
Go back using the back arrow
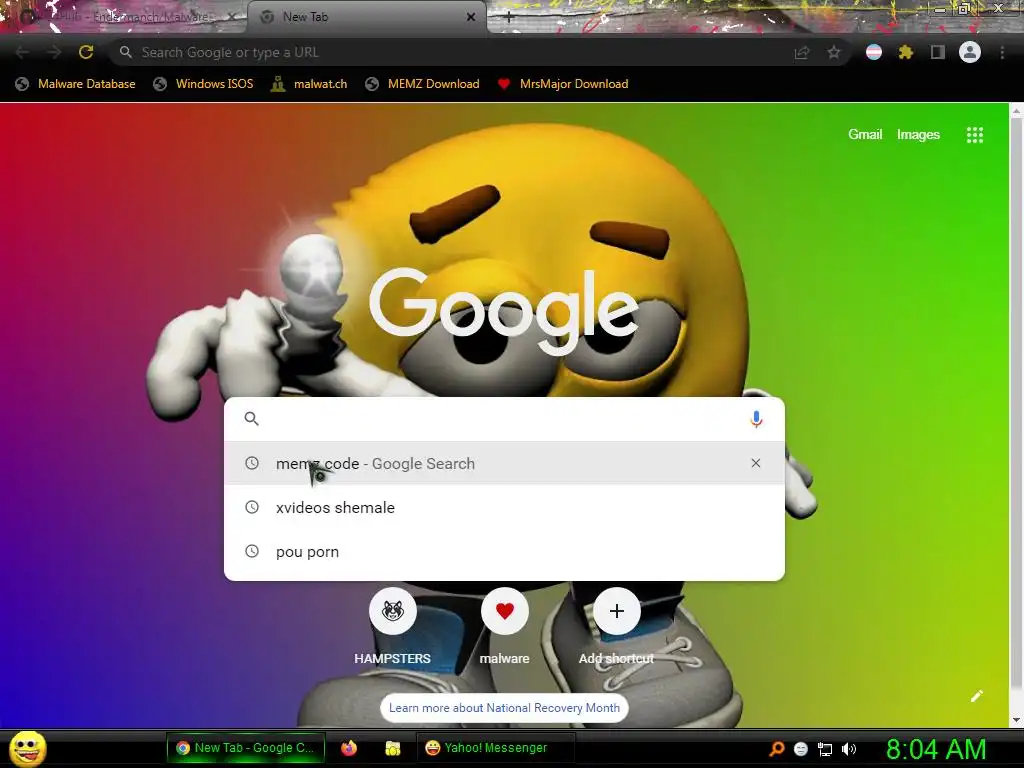(22, 52)
